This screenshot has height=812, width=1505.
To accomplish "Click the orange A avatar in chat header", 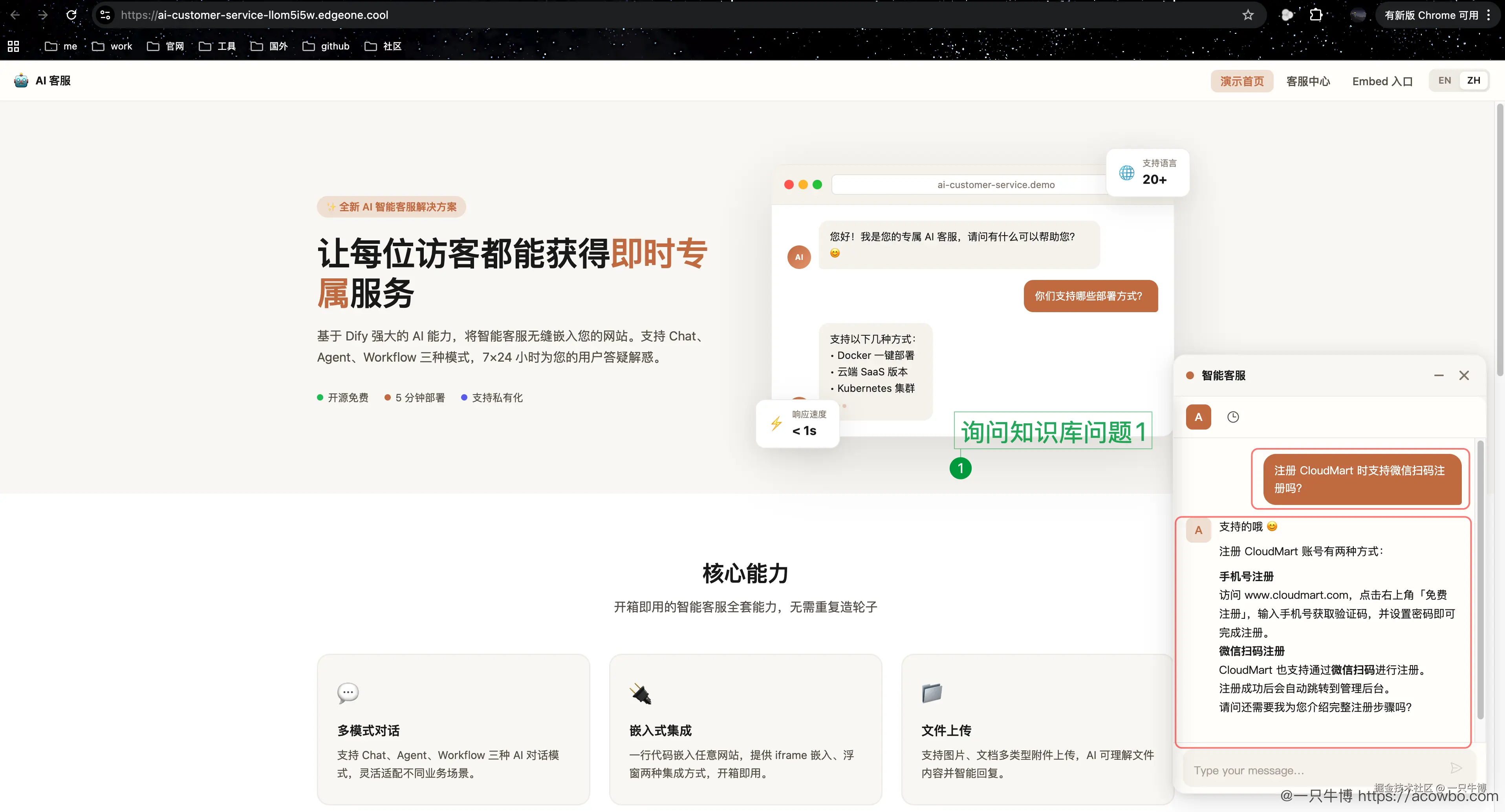I will point(1198,417).
